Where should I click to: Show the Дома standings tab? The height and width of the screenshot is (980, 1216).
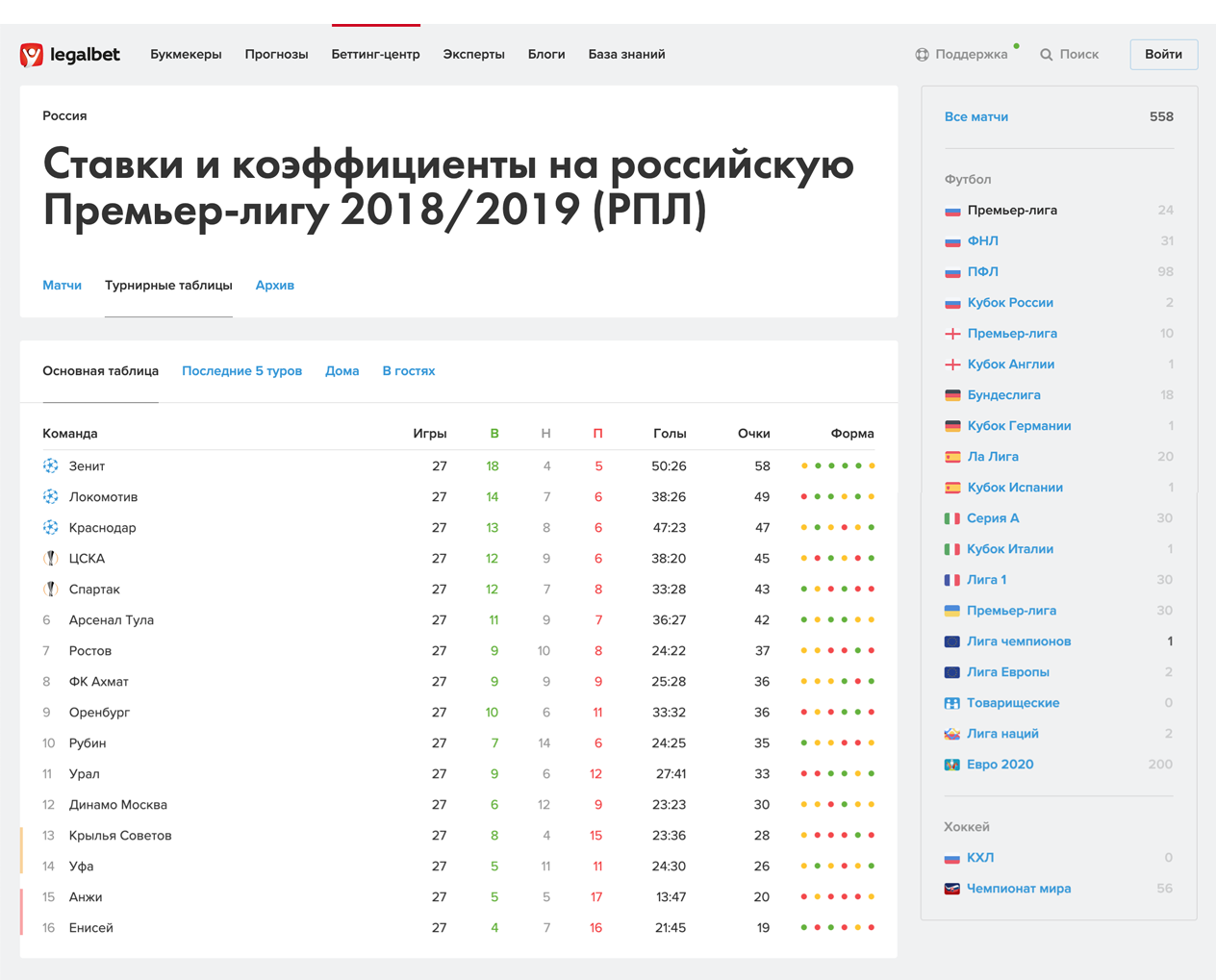pos(342,371)
